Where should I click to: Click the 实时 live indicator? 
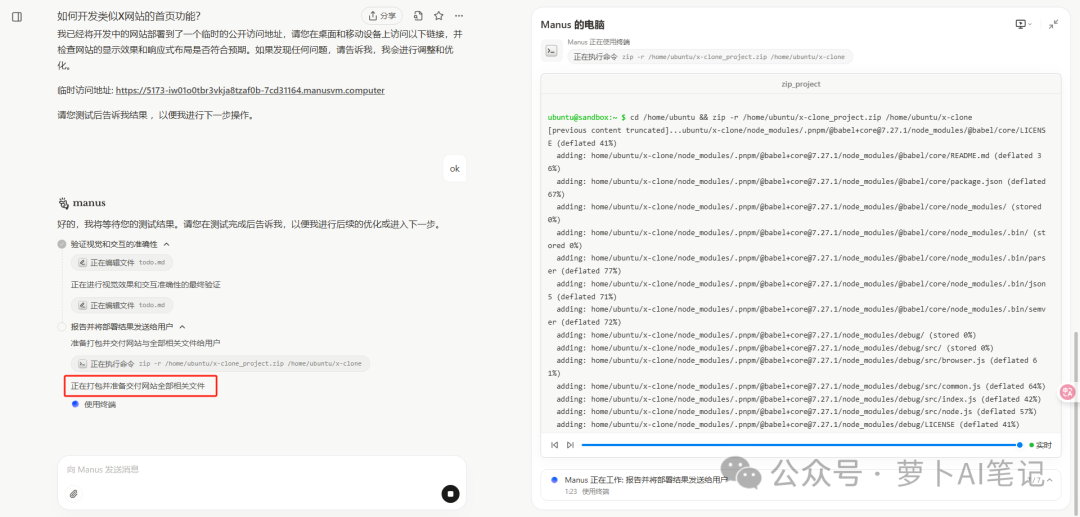(x=1041, y=445)
